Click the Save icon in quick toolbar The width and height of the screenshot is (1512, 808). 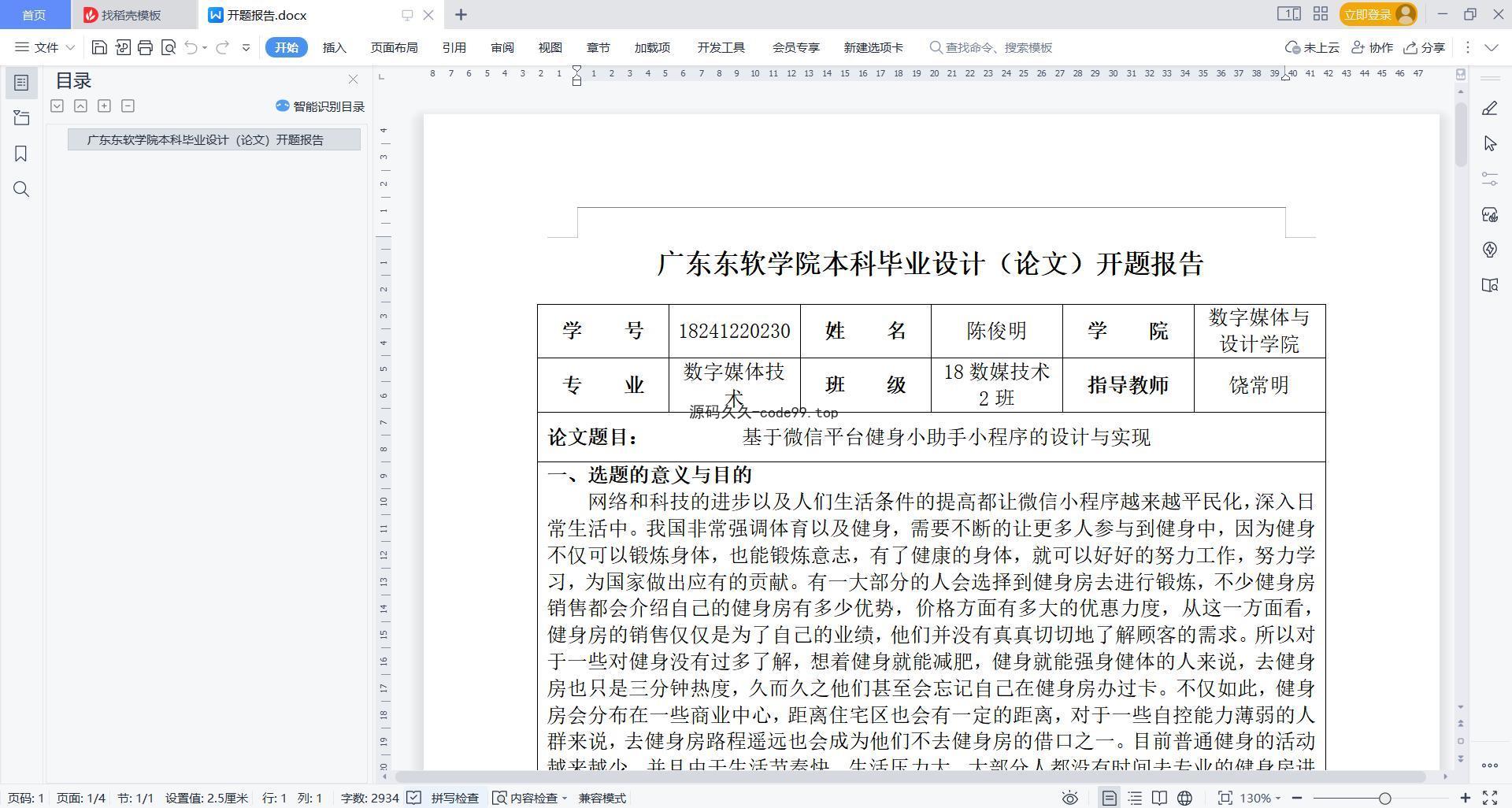[x=99, y=47]
